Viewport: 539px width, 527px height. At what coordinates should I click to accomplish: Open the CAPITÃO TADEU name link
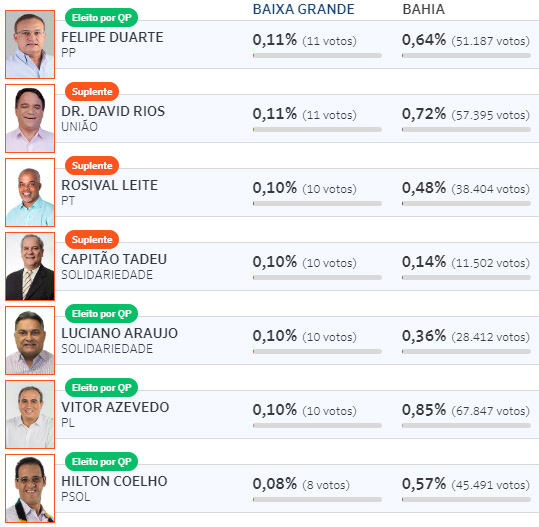[x=114, y=259]
